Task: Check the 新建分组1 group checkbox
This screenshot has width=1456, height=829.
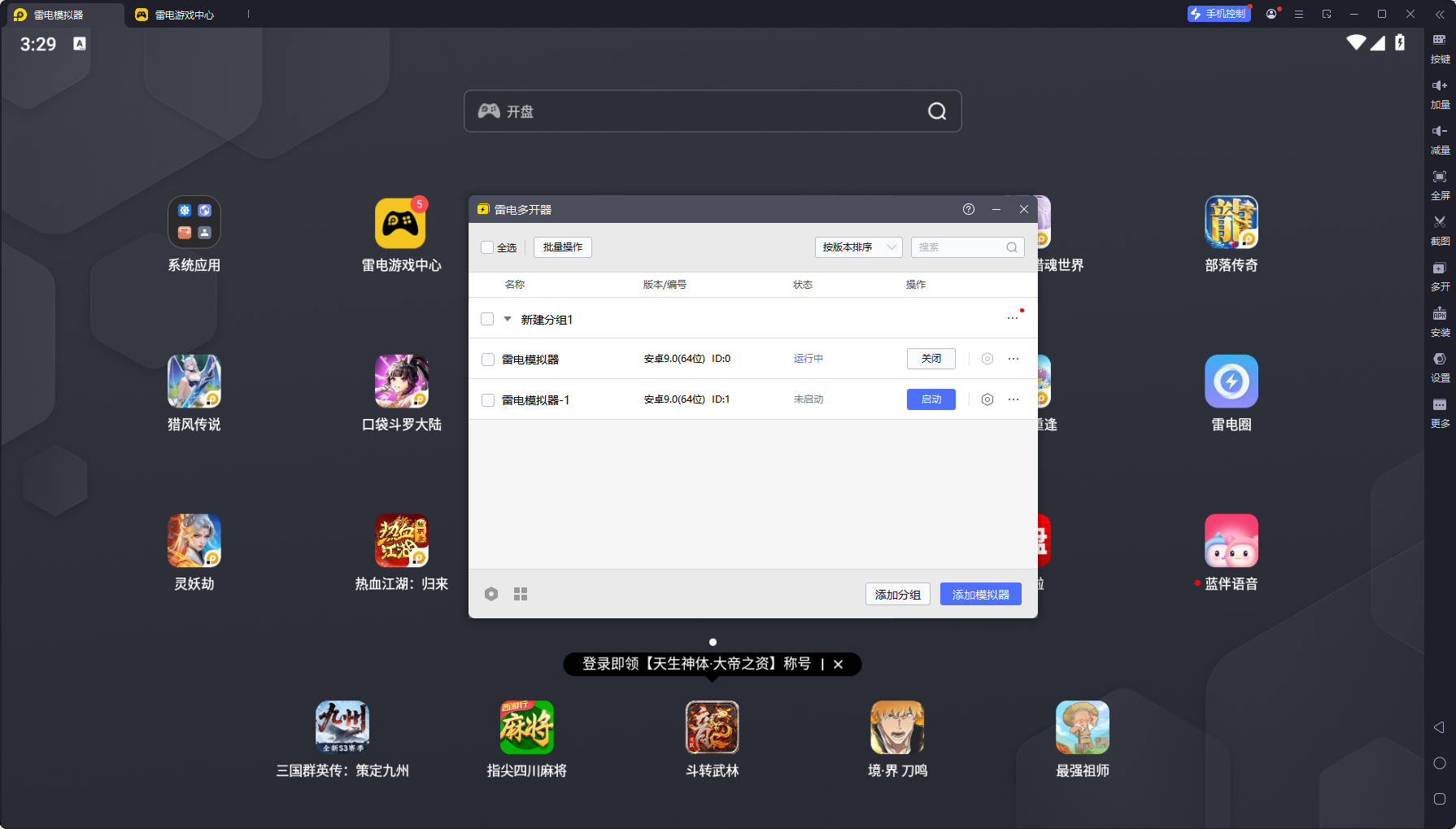Action: (487, 319)
